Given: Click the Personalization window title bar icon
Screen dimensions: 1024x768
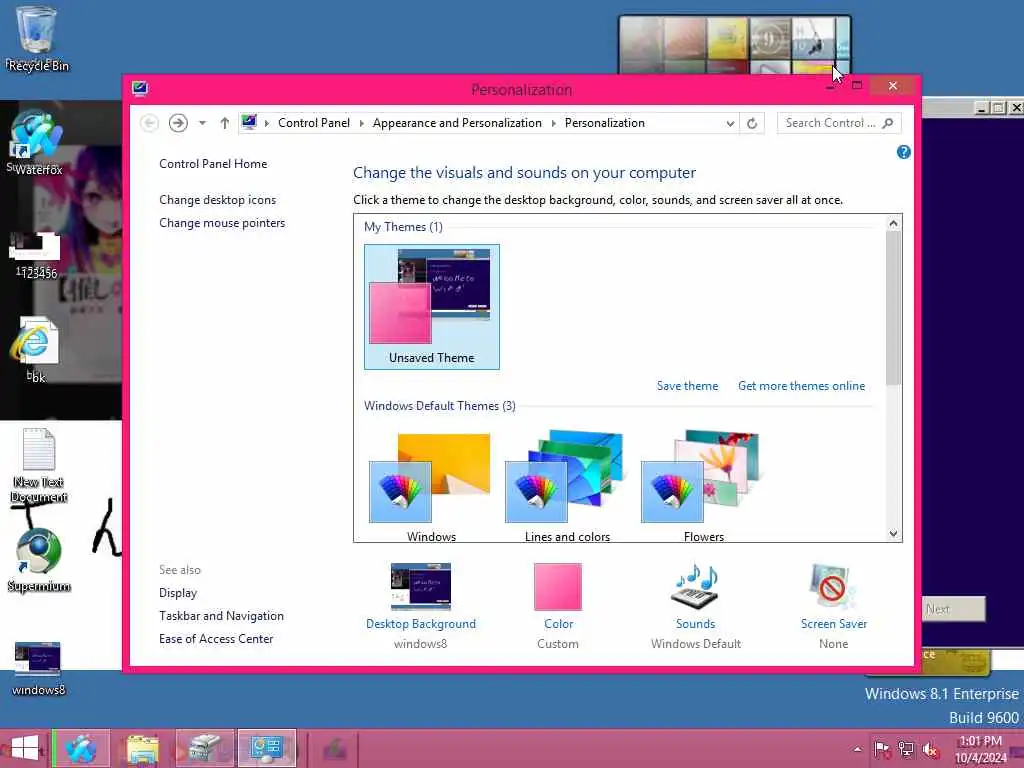Looking at the screenshot, I should 140,88.
